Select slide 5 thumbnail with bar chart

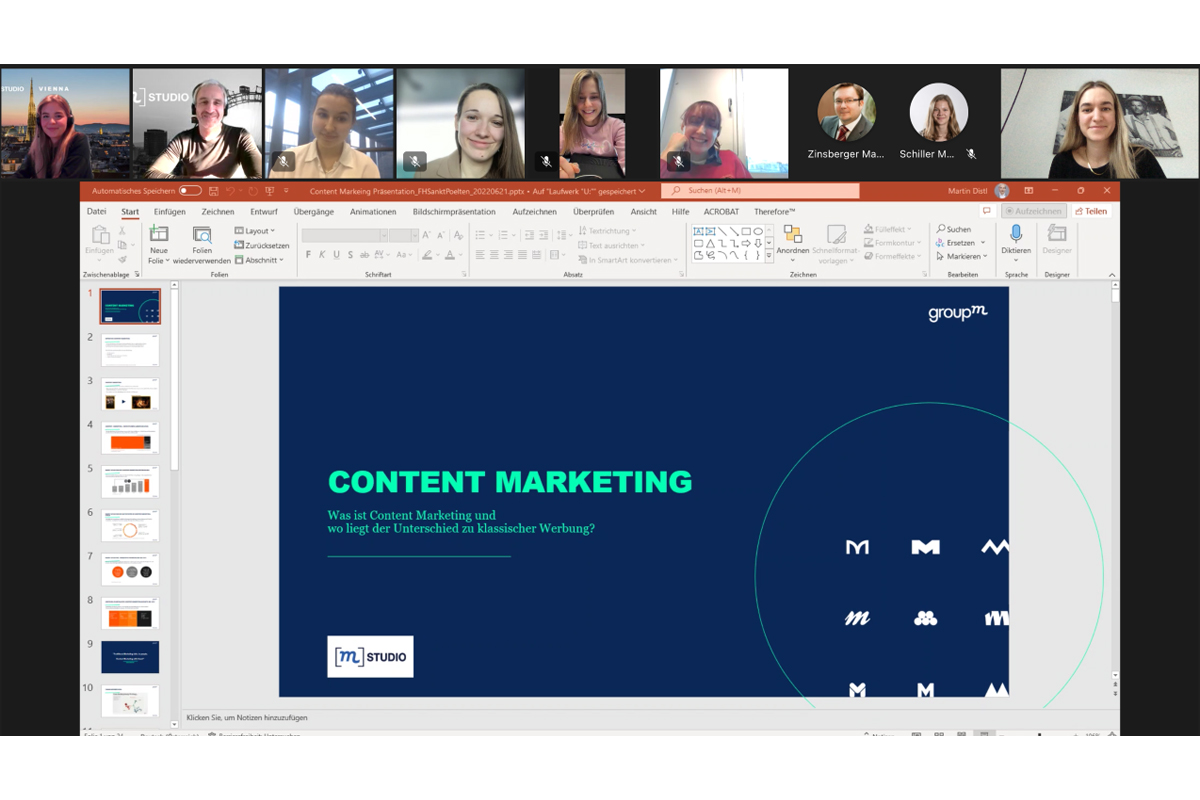pyautogui.click(x=130, y=482)
